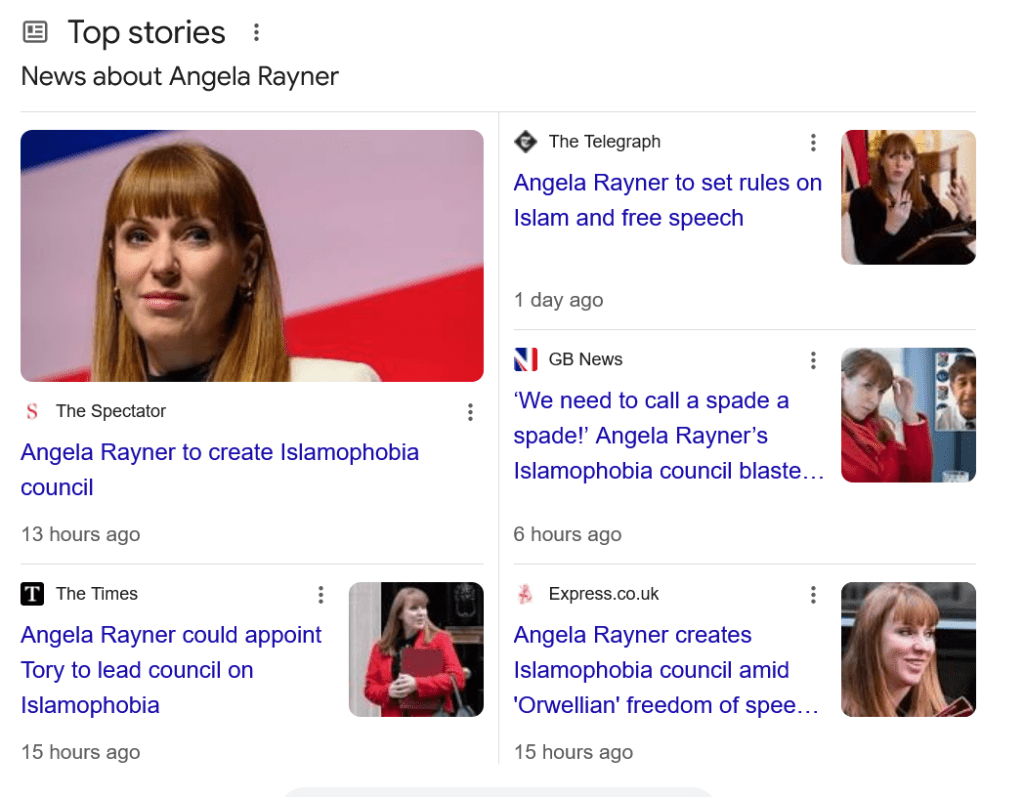Click the Express.co.uk logo icon
The width and height of the screenshot is (1024, 797).
[x=525, y=594]
